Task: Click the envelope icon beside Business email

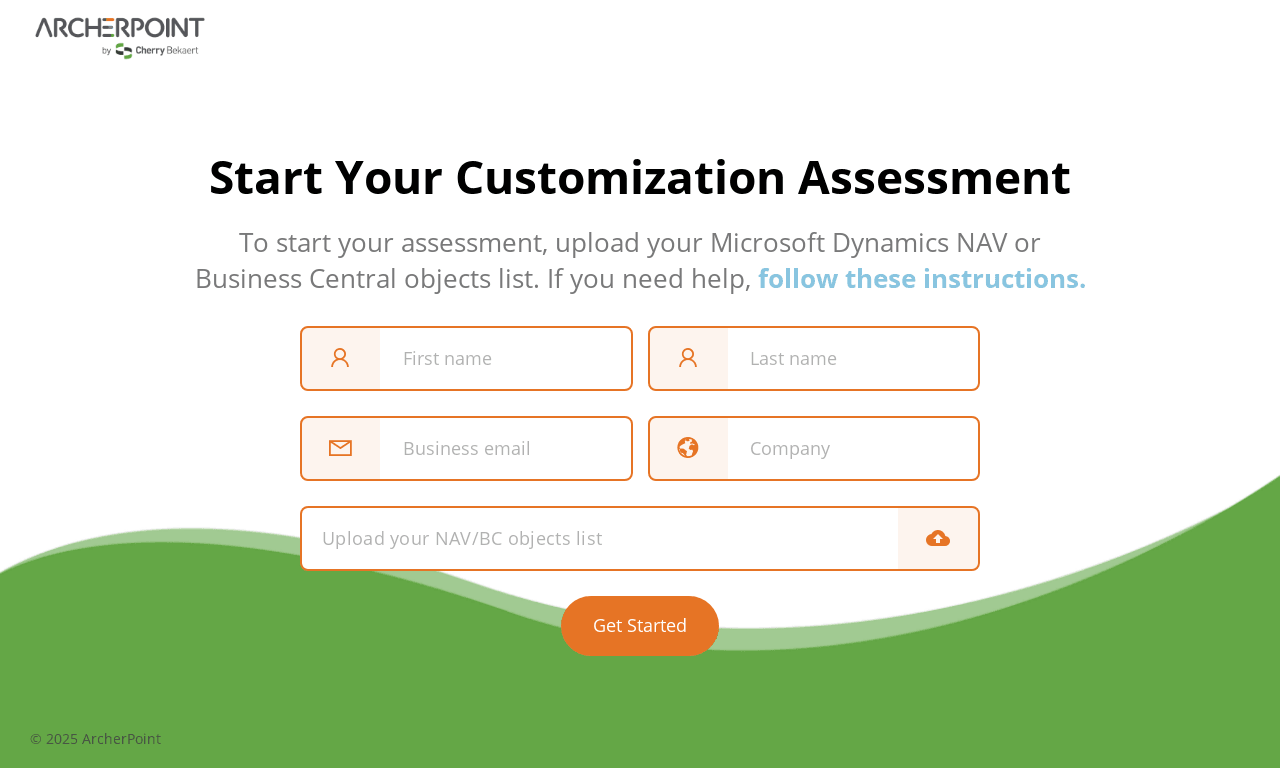Action: pos(340,448)
